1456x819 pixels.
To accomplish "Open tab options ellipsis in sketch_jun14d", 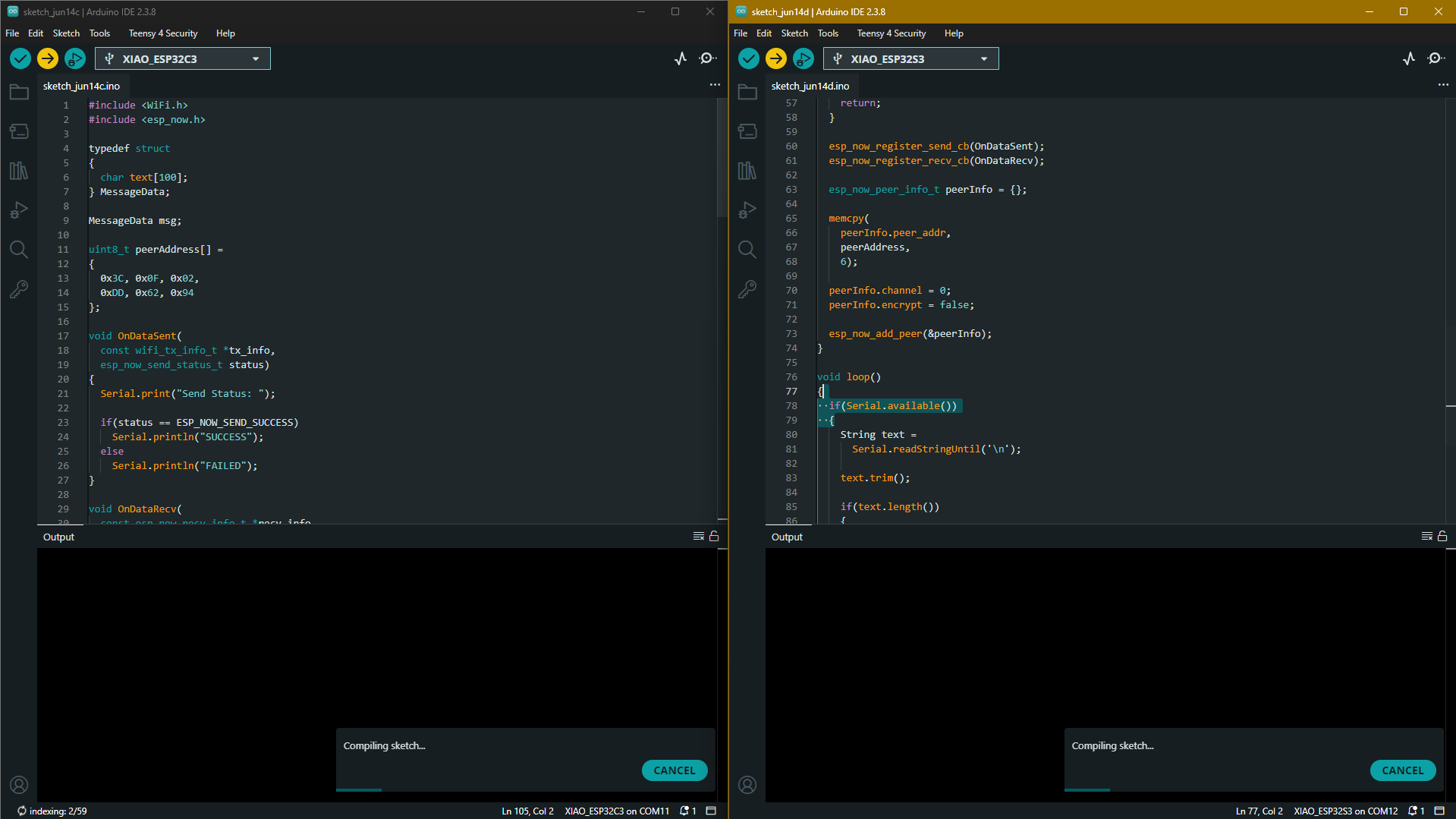I will coord(1443,85).
